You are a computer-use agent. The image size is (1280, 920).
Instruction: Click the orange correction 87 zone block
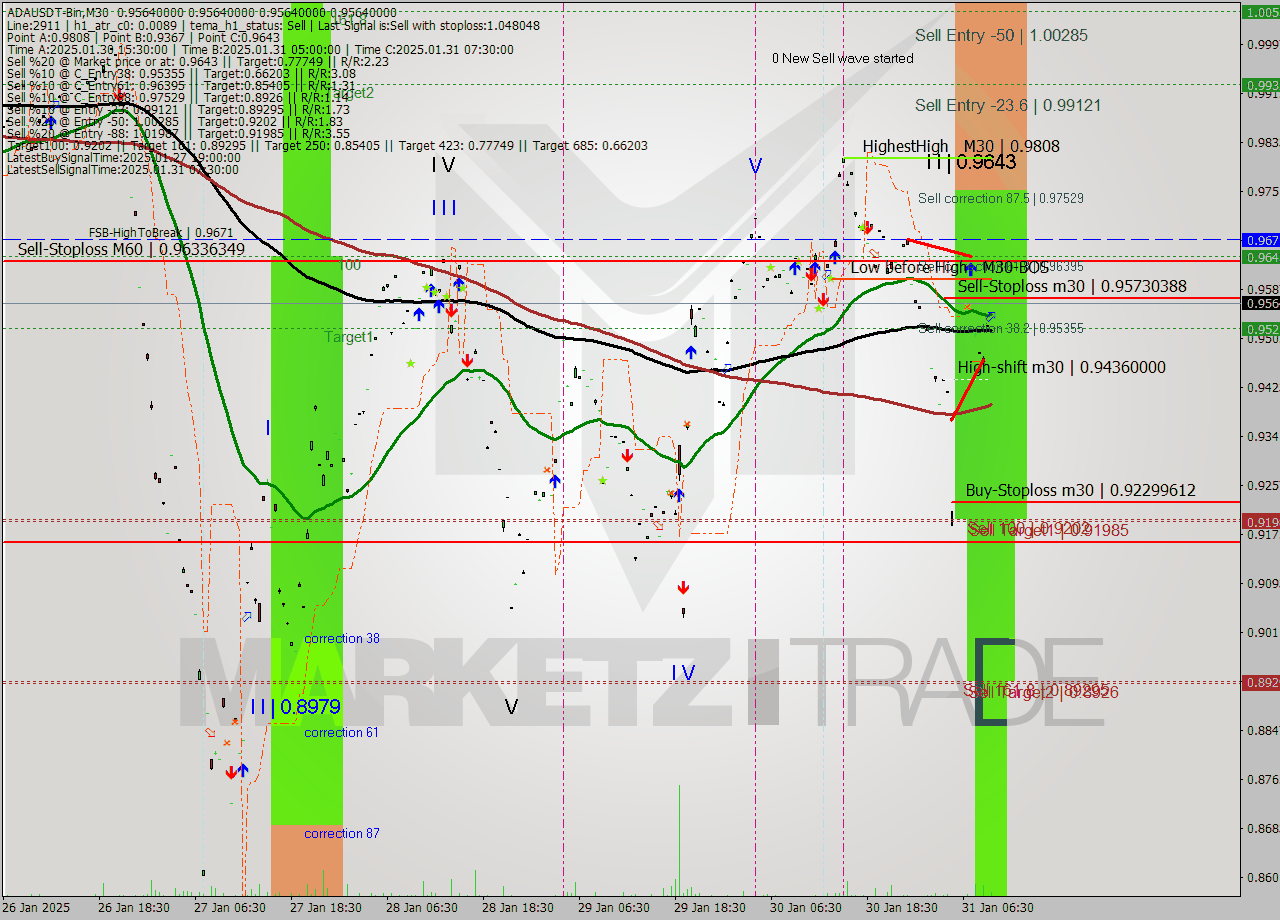click(306, 860)
